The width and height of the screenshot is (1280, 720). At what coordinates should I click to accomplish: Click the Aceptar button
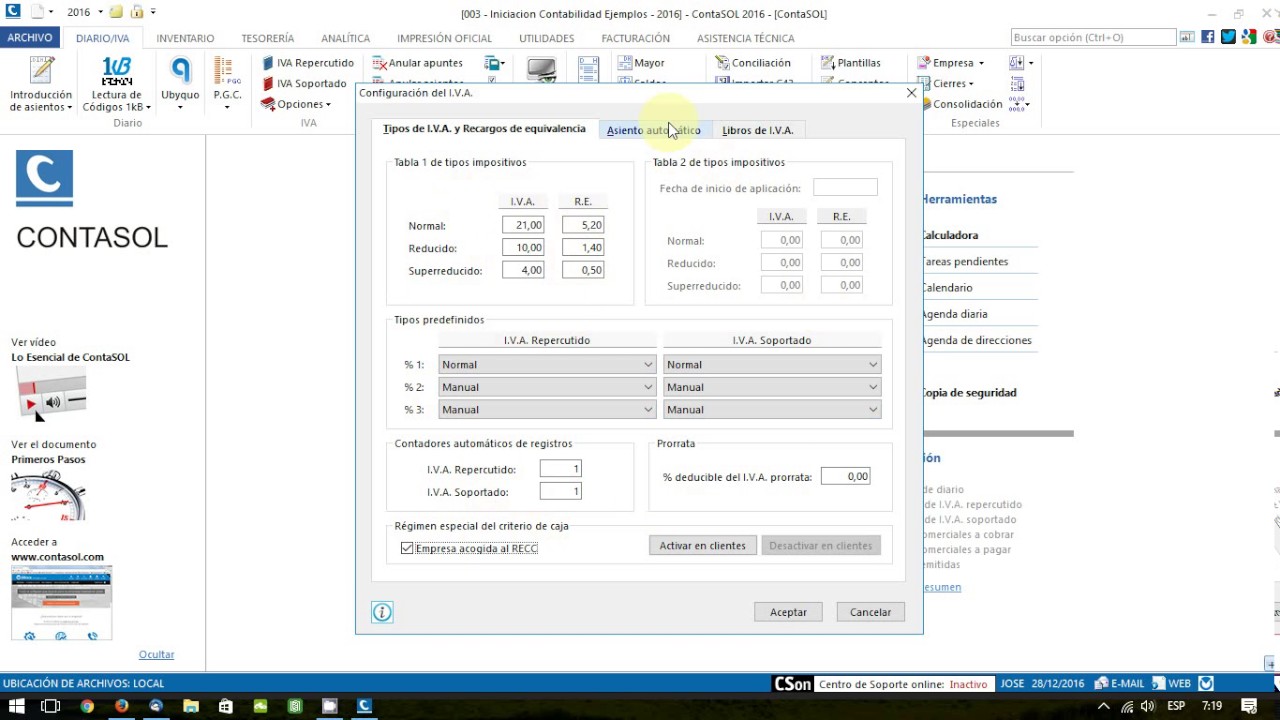pyautogui.click(x=788, y=612)
